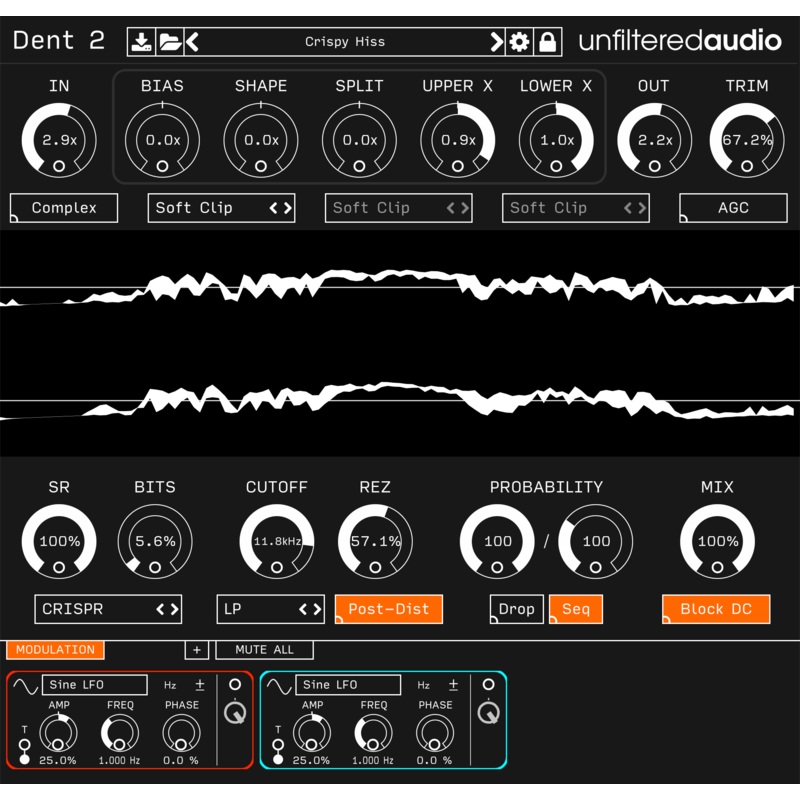This screenshot has width=800, height=800.
Task: Click modulation input circle under the TRIM knob
Action: (x=747, y=166)
